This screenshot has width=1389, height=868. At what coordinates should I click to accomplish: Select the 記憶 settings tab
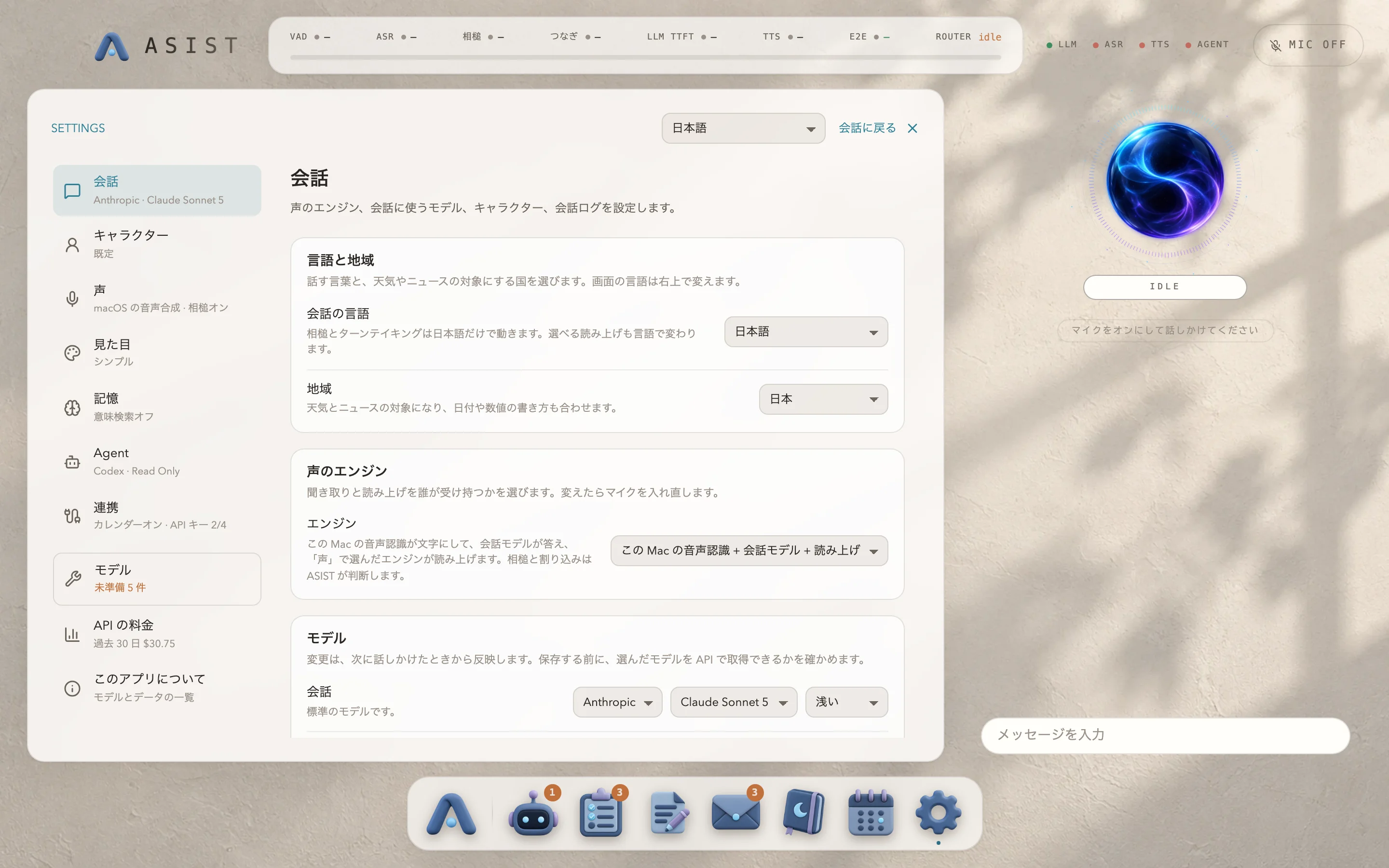coord(157,407)
